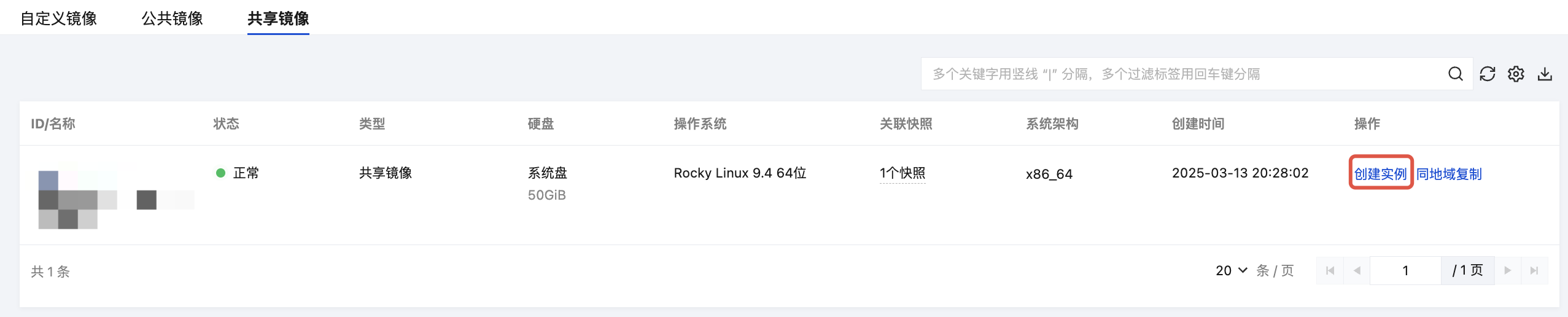The height and width of the screenshot is (317, 1568).
Task: Click the 创建时间 column header
Action: pos(1198,124)
